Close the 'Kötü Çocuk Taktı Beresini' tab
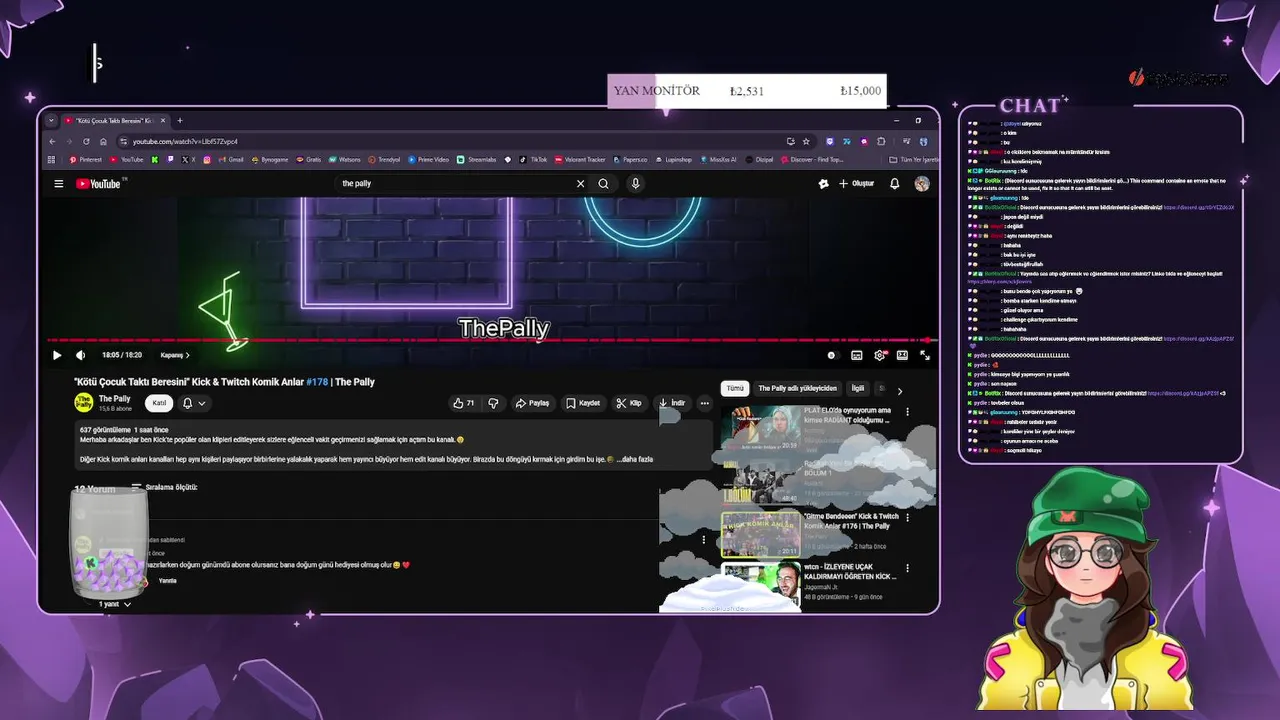This screenshot has height=720, width=1280. click(164, 121)
